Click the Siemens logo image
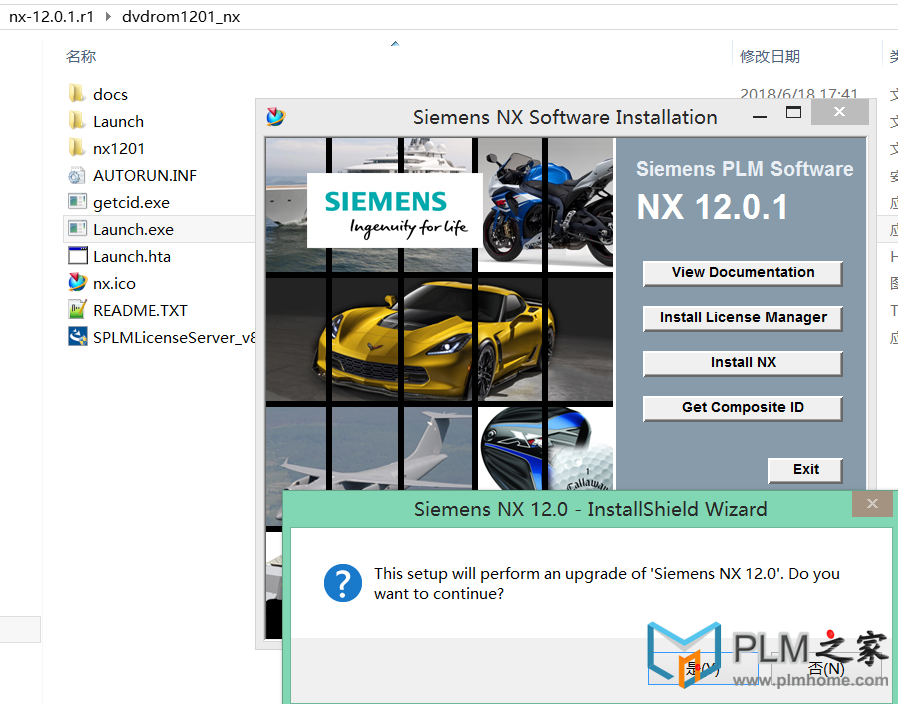Viewport: 898px width, 704px height. click(395, 210)
